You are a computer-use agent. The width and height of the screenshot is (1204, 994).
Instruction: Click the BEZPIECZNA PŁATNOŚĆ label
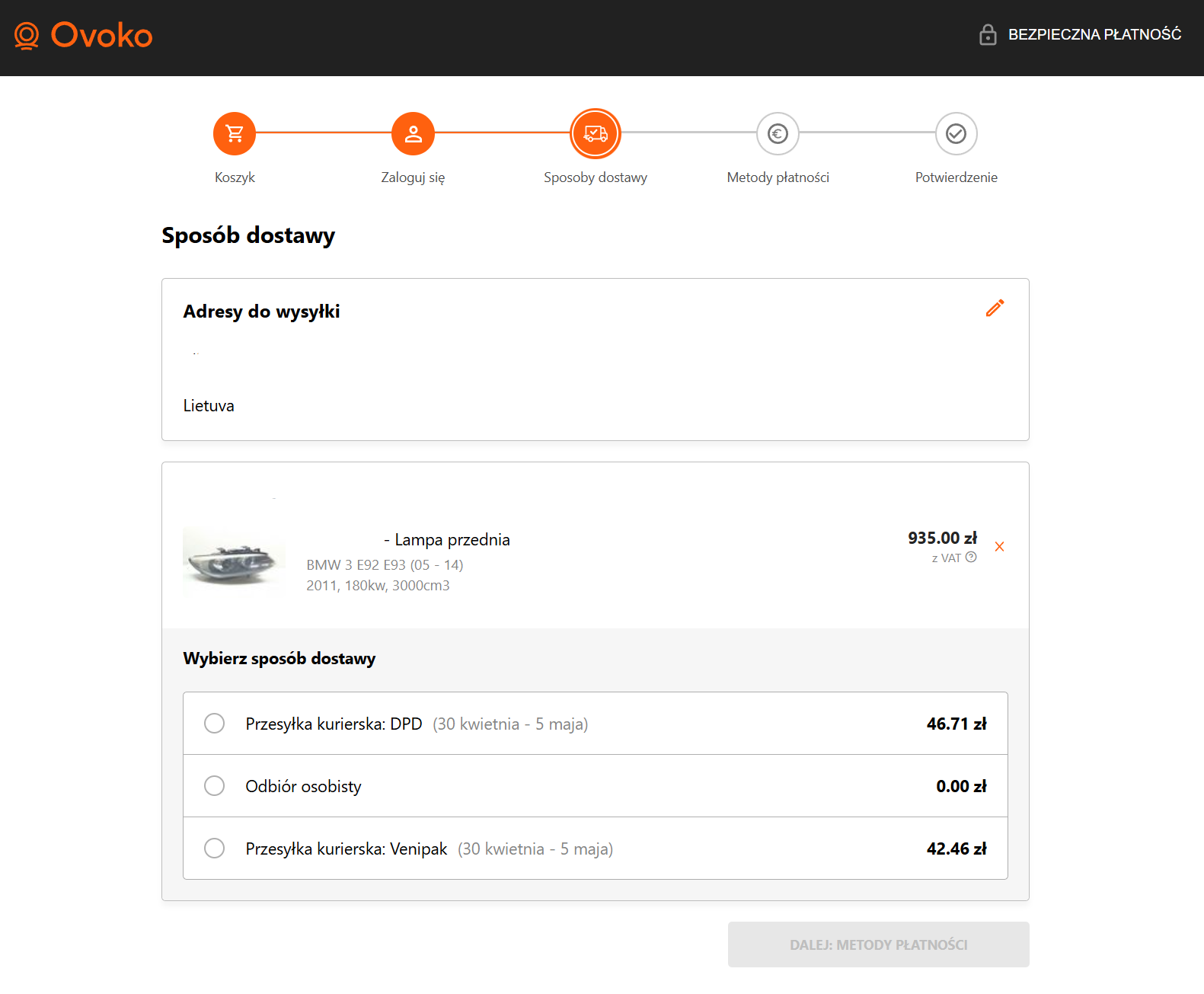[1094, 34]
